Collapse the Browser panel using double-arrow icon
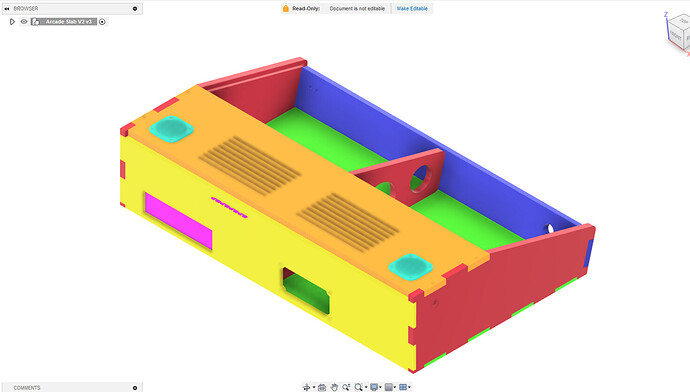Screen dimensions: 690x392 (x=7, y=8)
